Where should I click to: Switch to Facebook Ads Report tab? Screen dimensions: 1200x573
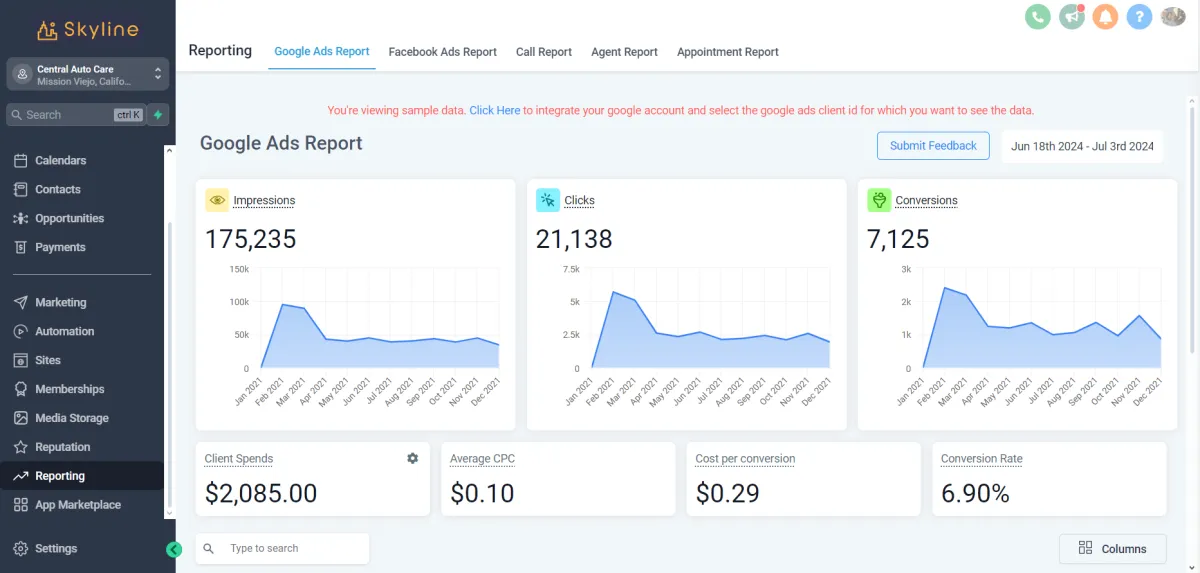443,52
